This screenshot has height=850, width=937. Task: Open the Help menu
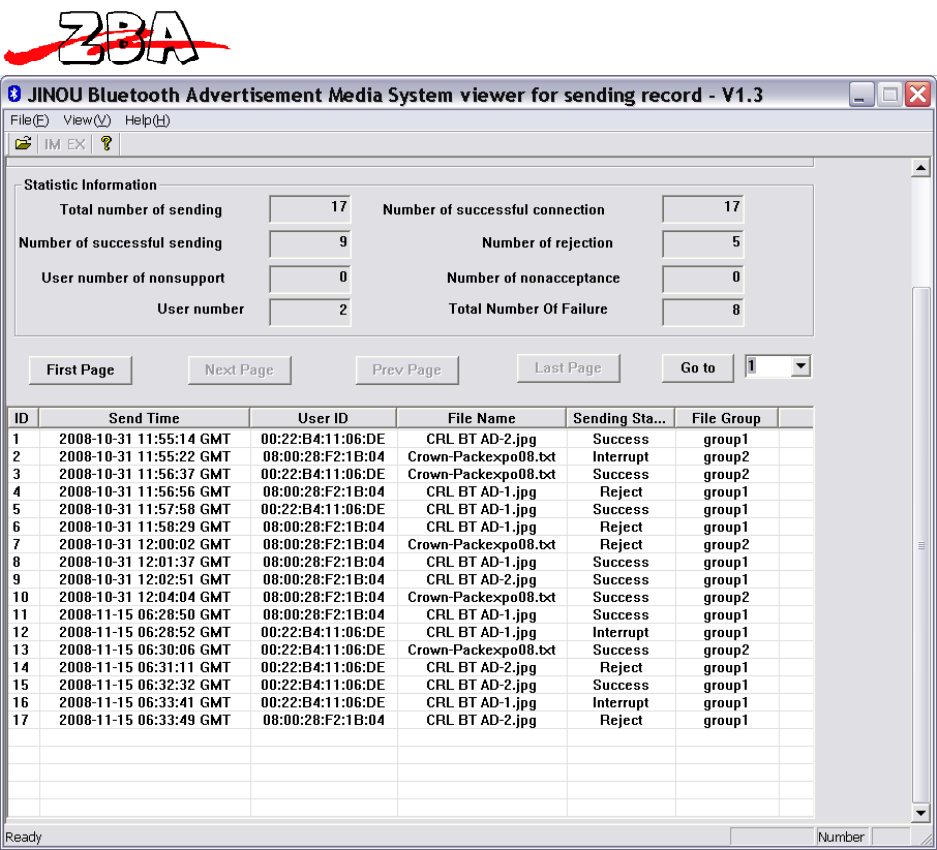coord(147,120)
